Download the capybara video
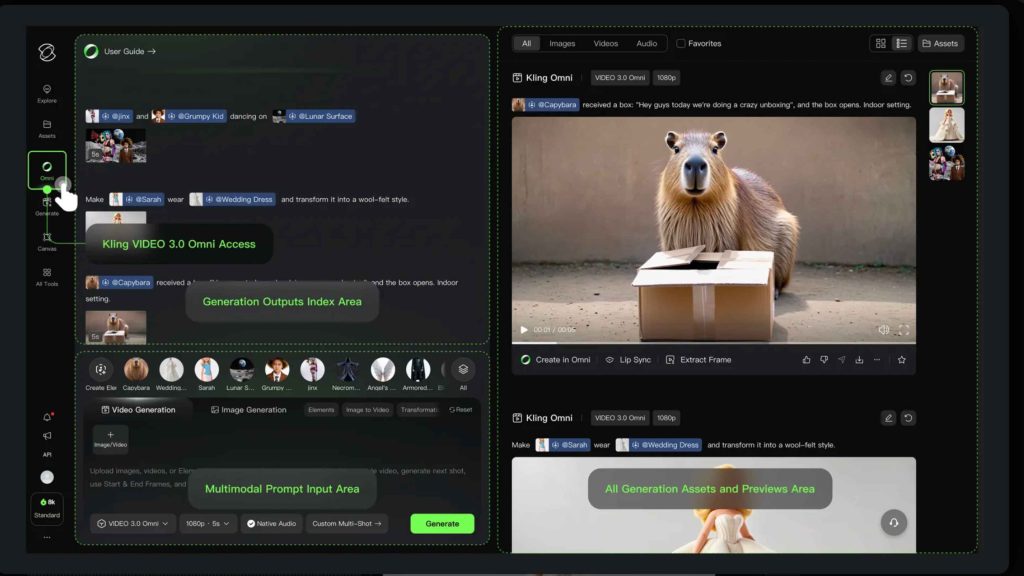Screen dimensions: 1024x576 click(x=859, y=360)
